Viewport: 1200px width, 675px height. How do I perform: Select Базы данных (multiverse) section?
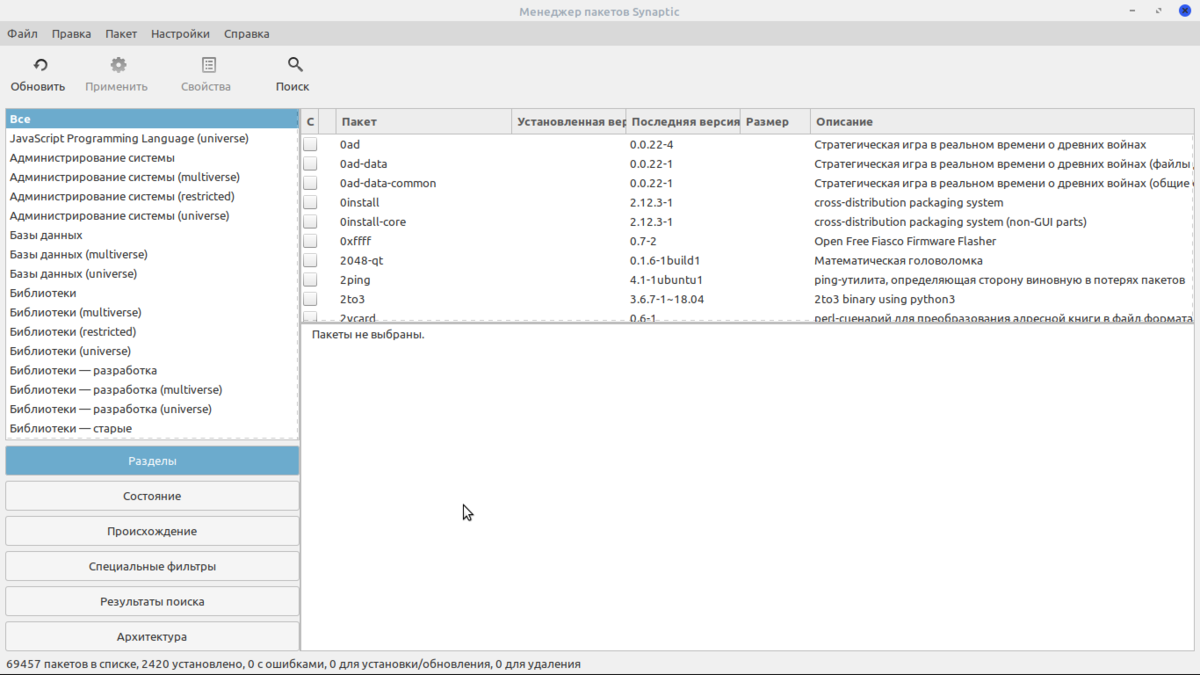click(x=152, y=255)
